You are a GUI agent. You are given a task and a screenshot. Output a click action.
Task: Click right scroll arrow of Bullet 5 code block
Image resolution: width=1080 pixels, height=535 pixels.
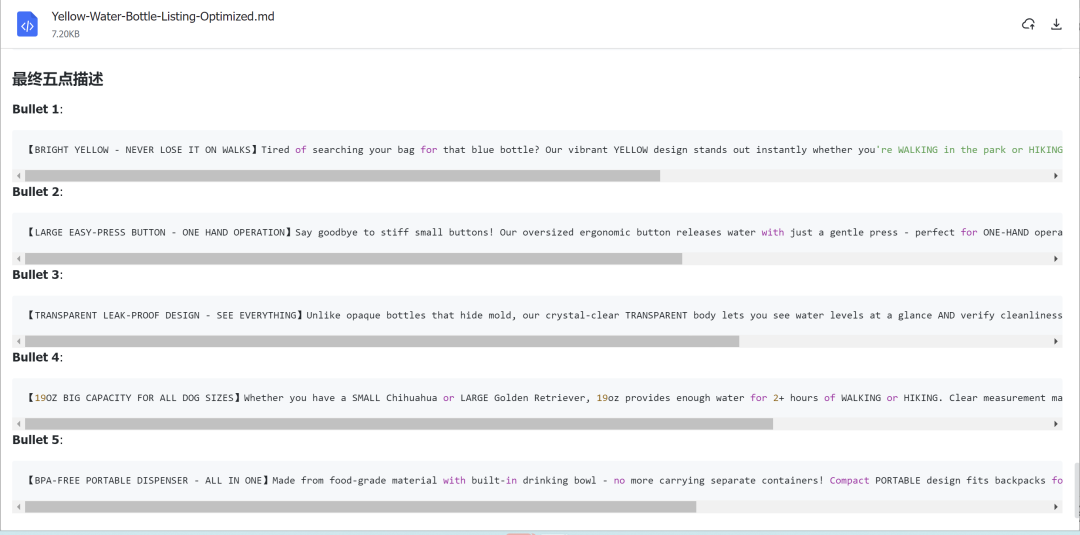point(1056,507)
